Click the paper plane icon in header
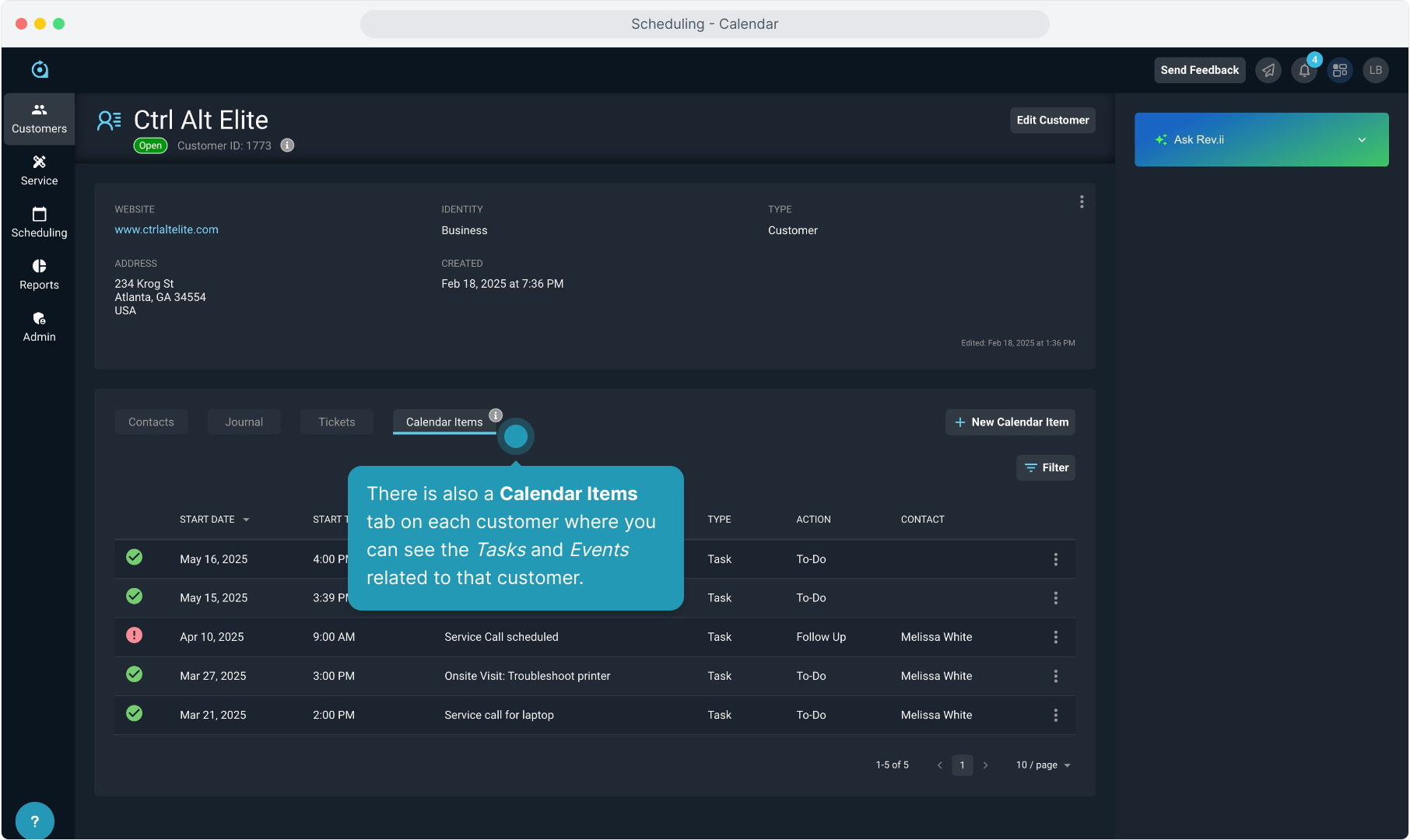The image size is (1410, 840). 1268,71
